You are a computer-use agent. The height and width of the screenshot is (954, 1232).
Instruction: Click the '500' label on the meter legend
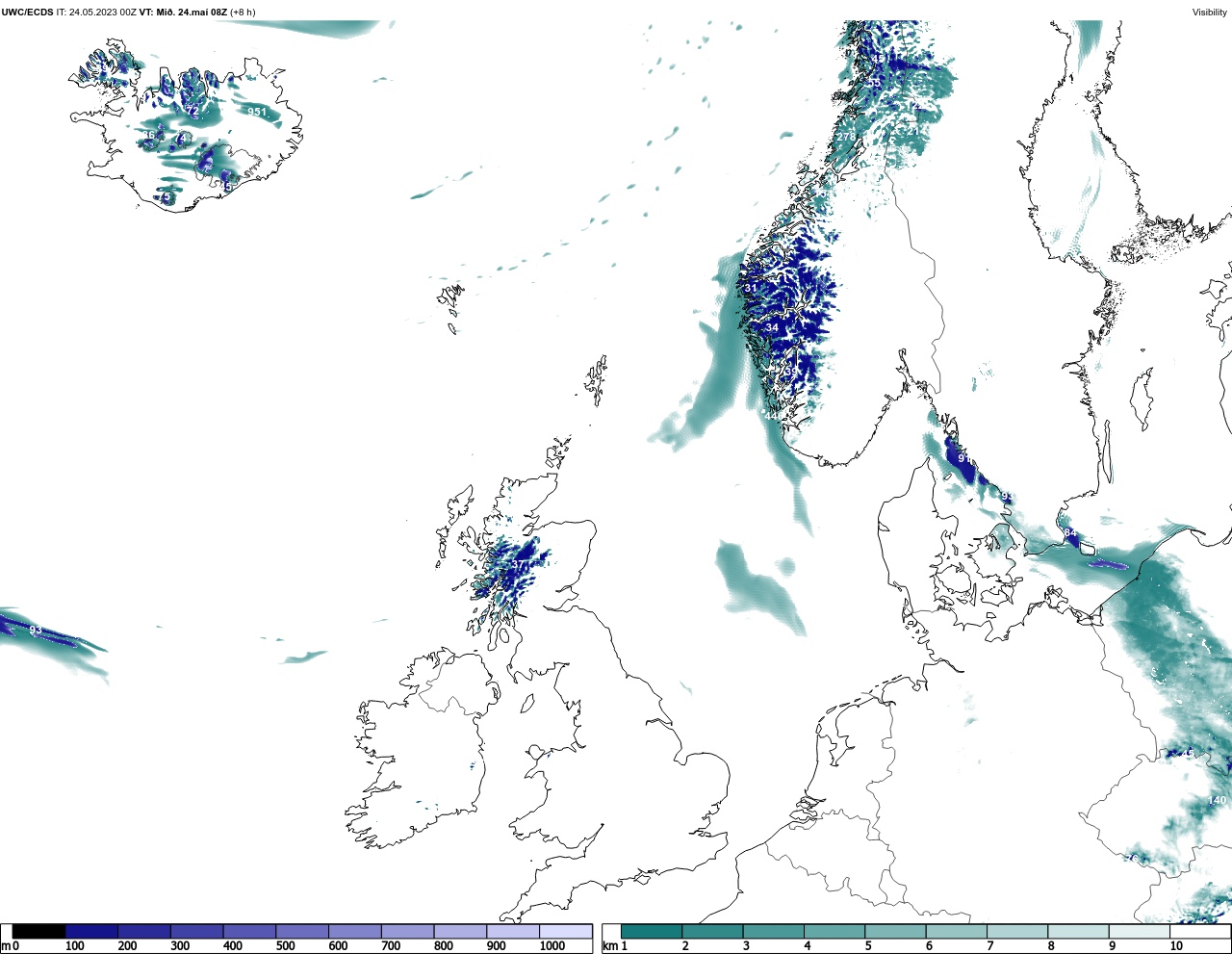[285, 946]
